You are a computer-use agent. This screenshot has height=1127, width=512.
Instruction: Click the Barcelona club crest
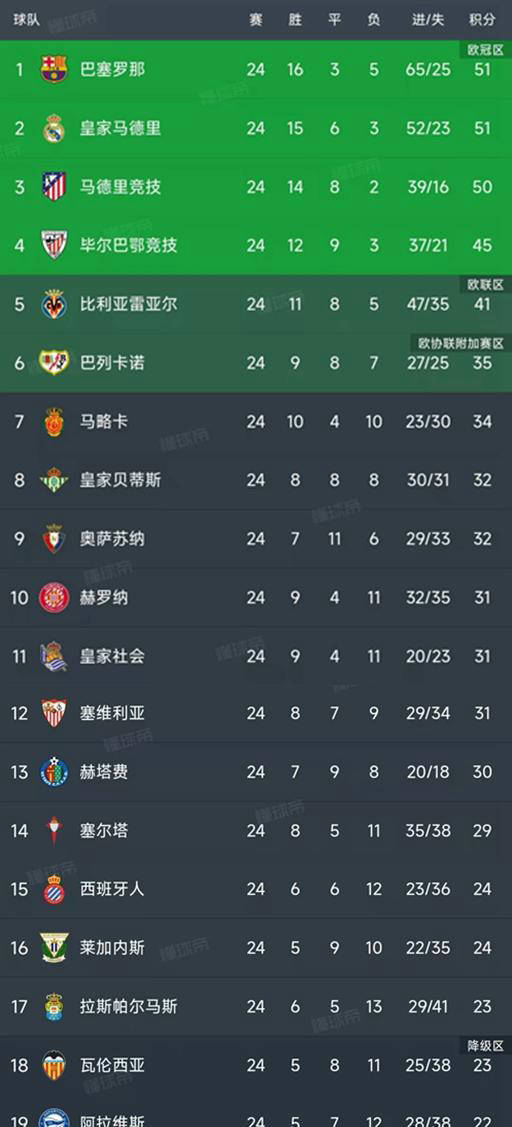(54, 70)
